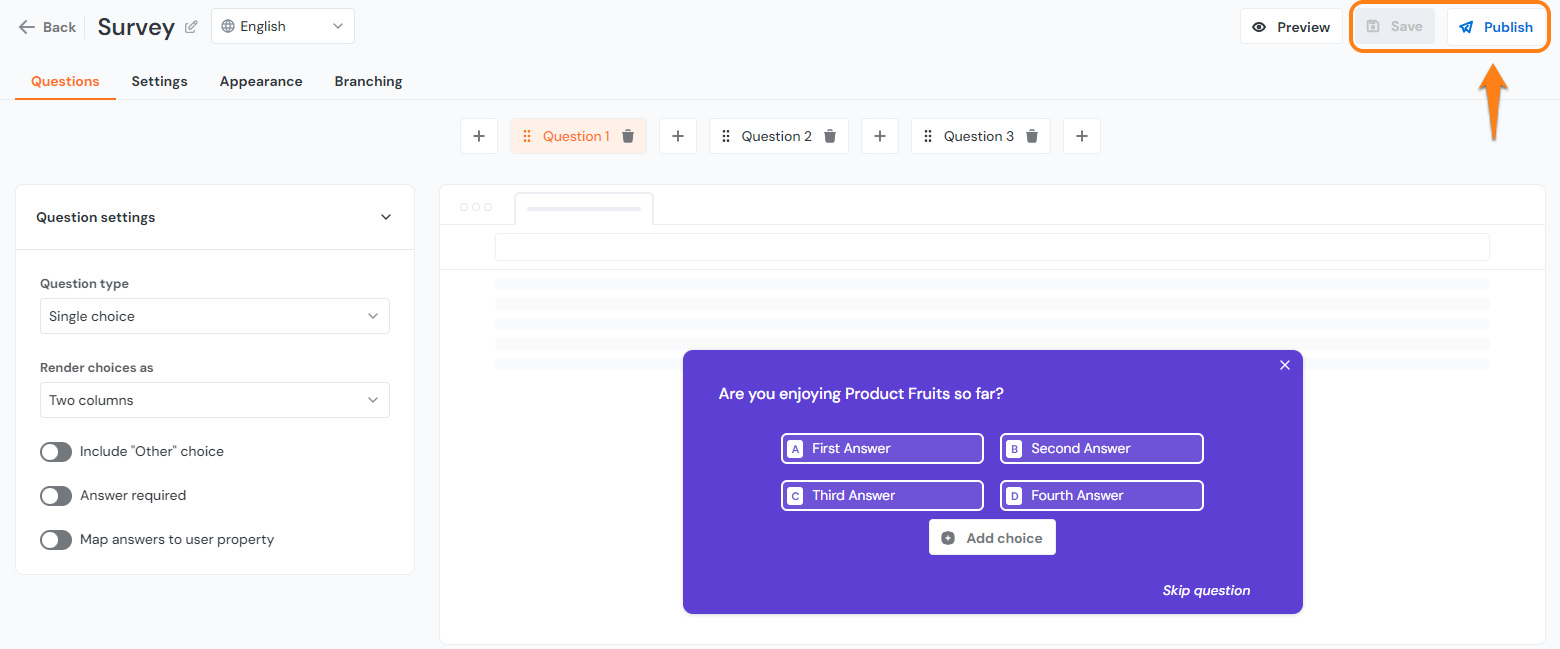Viewport: 1560px width, 649px height.
Task: Turn on the Answer required toggle
Action: [56, 495]
